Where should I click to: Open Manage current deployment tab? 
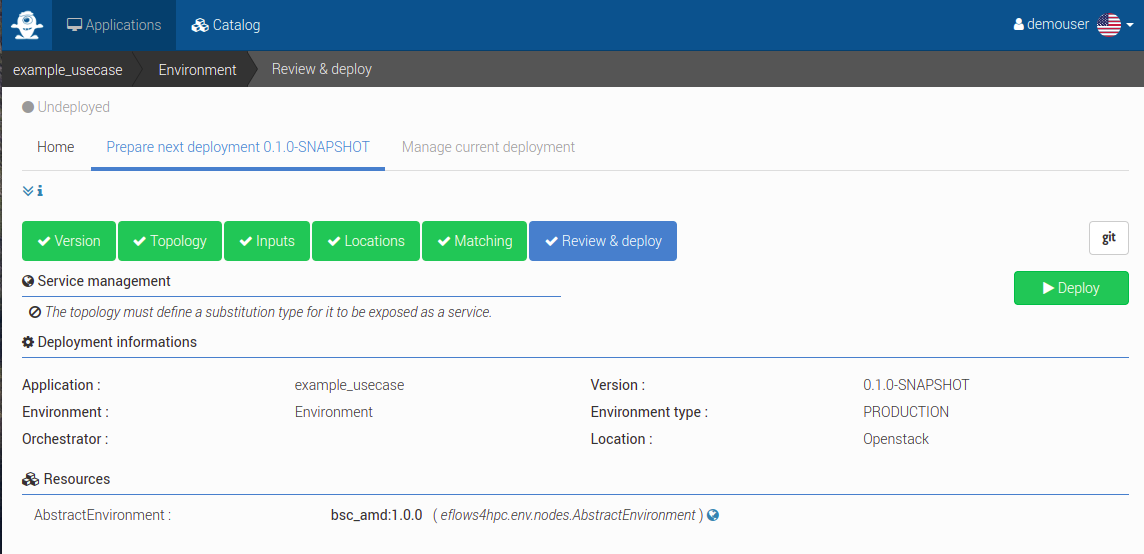[488, 147]
